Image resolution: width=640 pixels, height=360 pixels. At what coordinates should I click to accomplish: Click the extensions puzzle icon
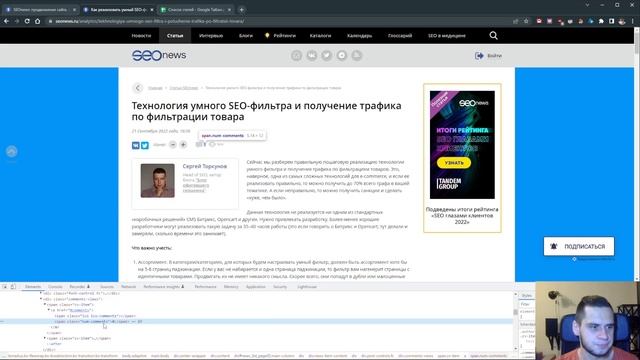601,21
